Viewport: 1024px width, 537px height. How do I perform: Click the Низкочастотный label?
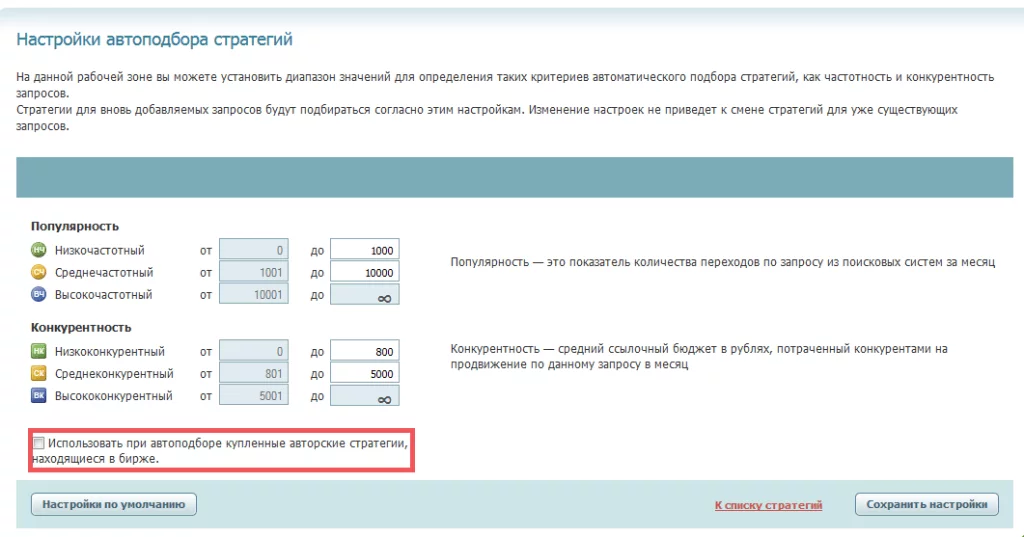pos(99,250)
